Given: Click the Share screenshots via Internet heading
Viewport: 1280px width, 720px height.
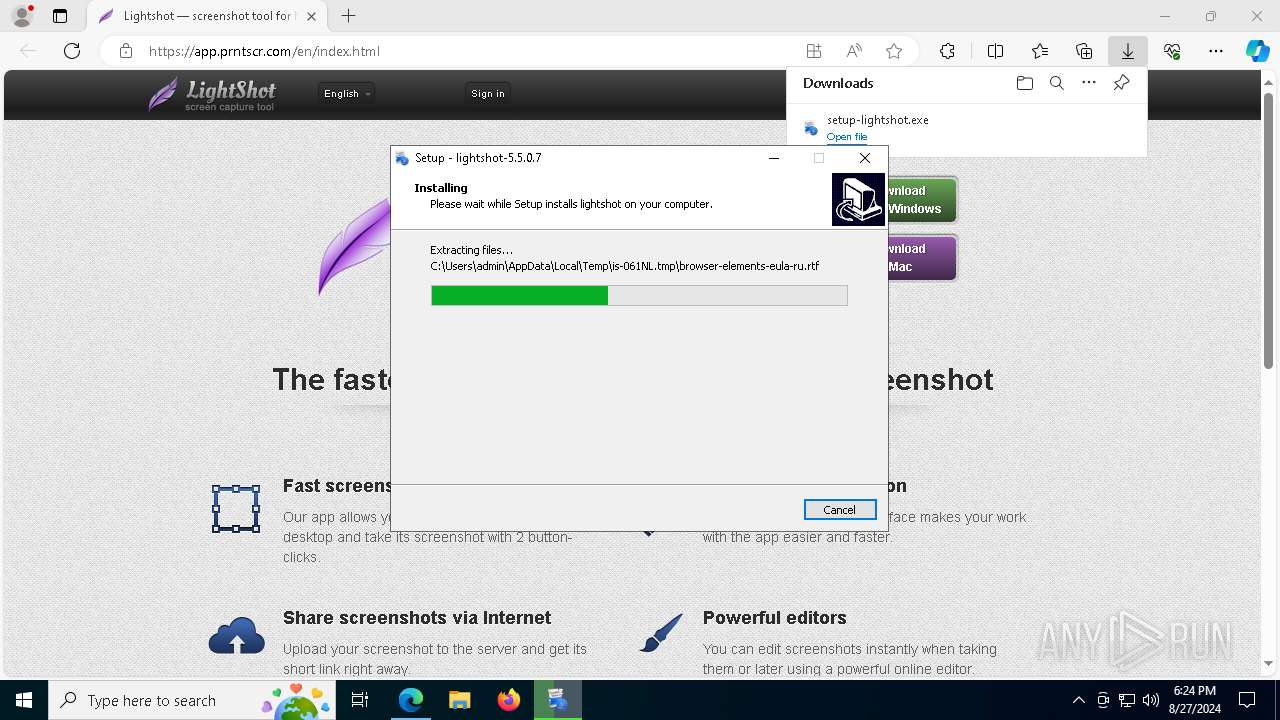Looking at the screenshot, I should click(x=417, y=618).
